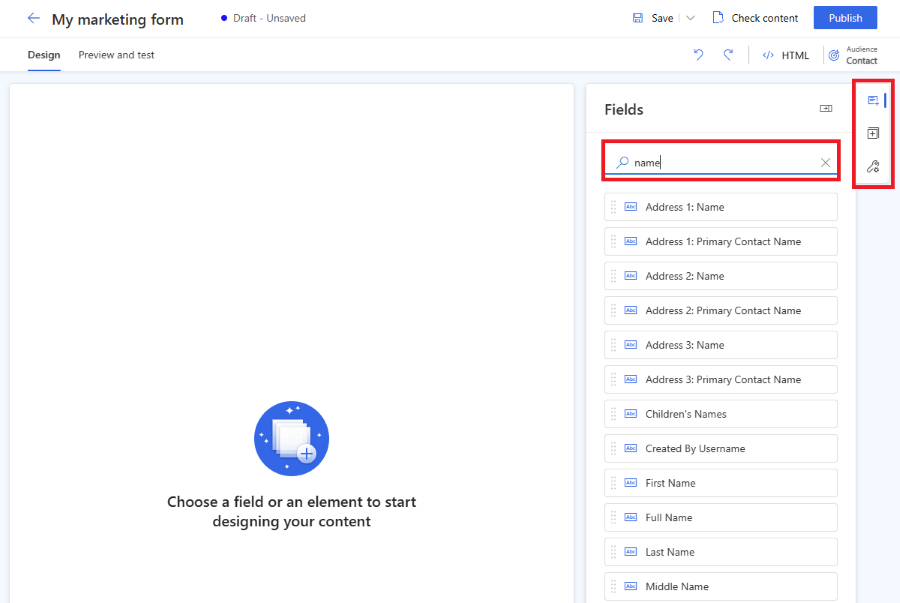Click drag handle of Middle Name field
900x603 pixels.
click(613, 586)
